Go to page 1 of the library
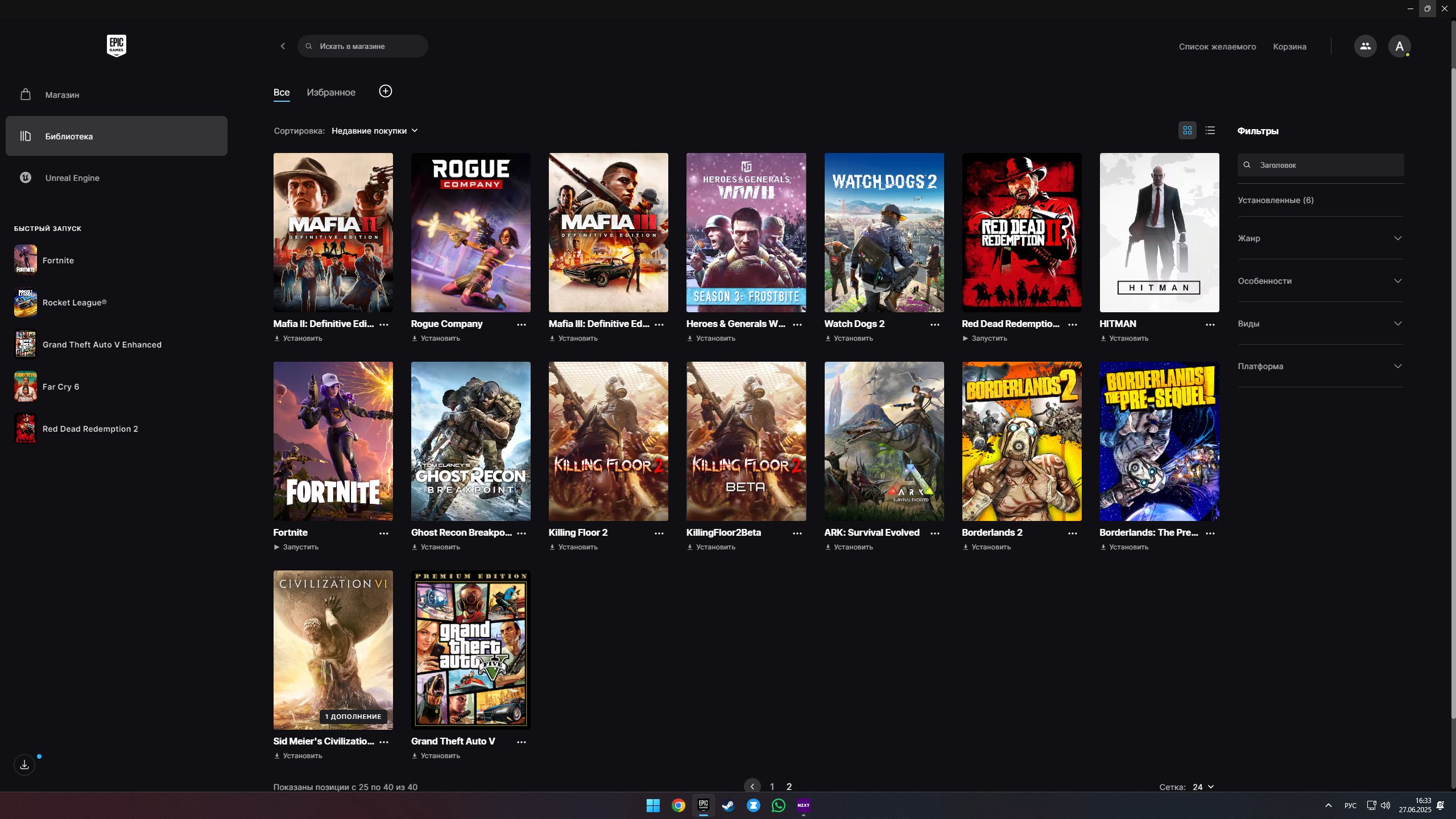 (x=772, y=787)
